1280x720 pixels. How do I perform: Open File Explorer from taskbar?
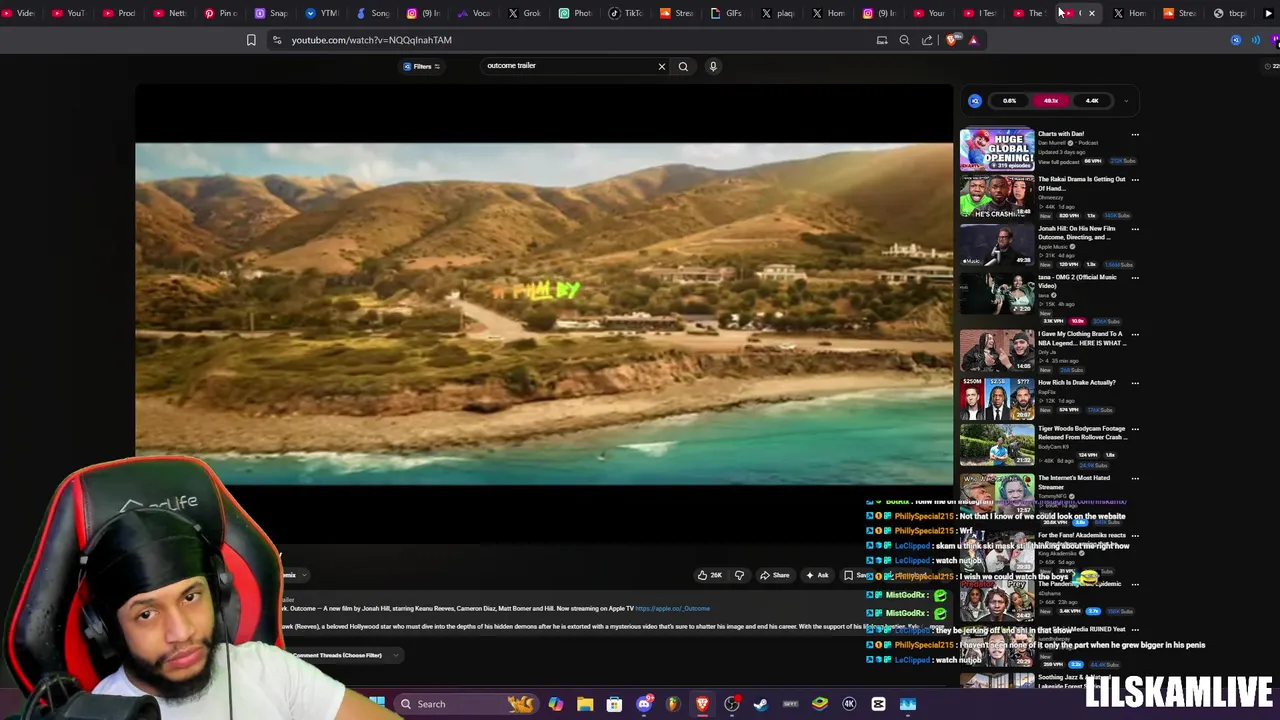(585, 704)
